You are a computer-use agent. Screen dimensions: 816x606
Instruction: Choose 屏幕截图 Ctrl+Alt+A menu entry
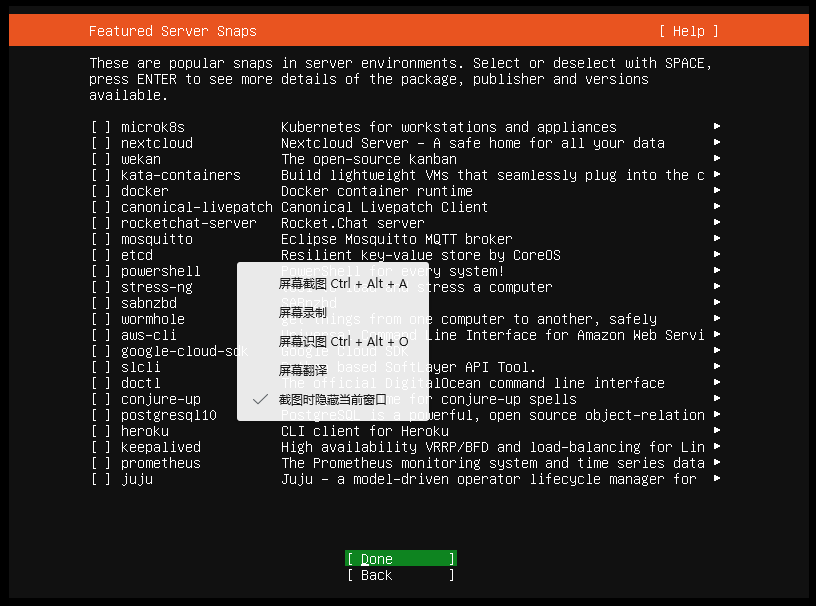(333, 284)
